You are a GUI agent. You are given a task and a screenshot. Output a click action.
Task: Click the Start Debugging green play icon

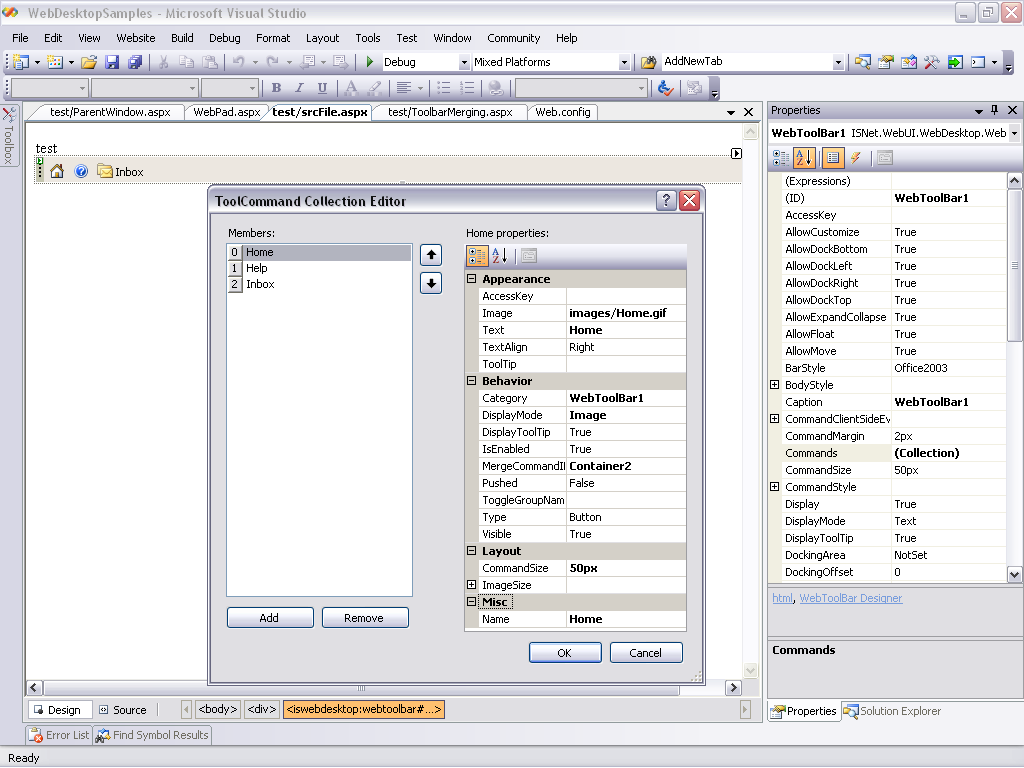(370, 62)
